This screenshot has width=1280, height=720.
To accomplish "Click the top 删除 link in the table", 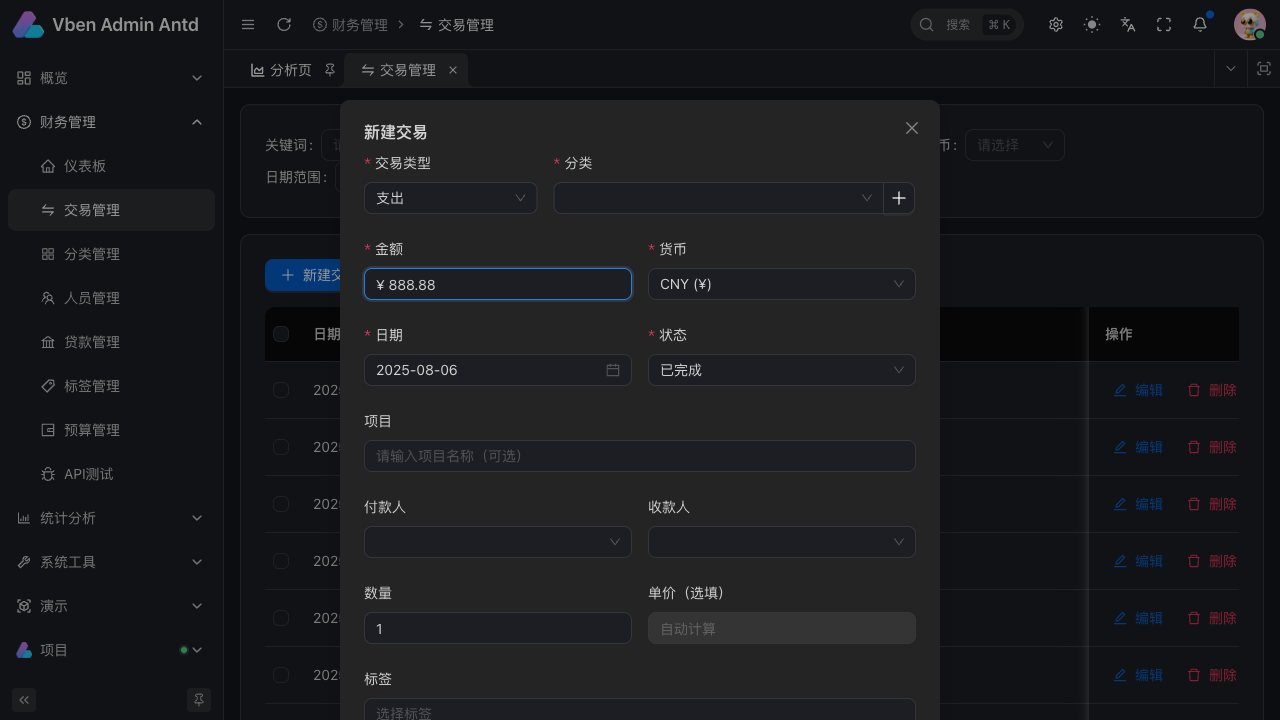I will [x=1212, y=390].
